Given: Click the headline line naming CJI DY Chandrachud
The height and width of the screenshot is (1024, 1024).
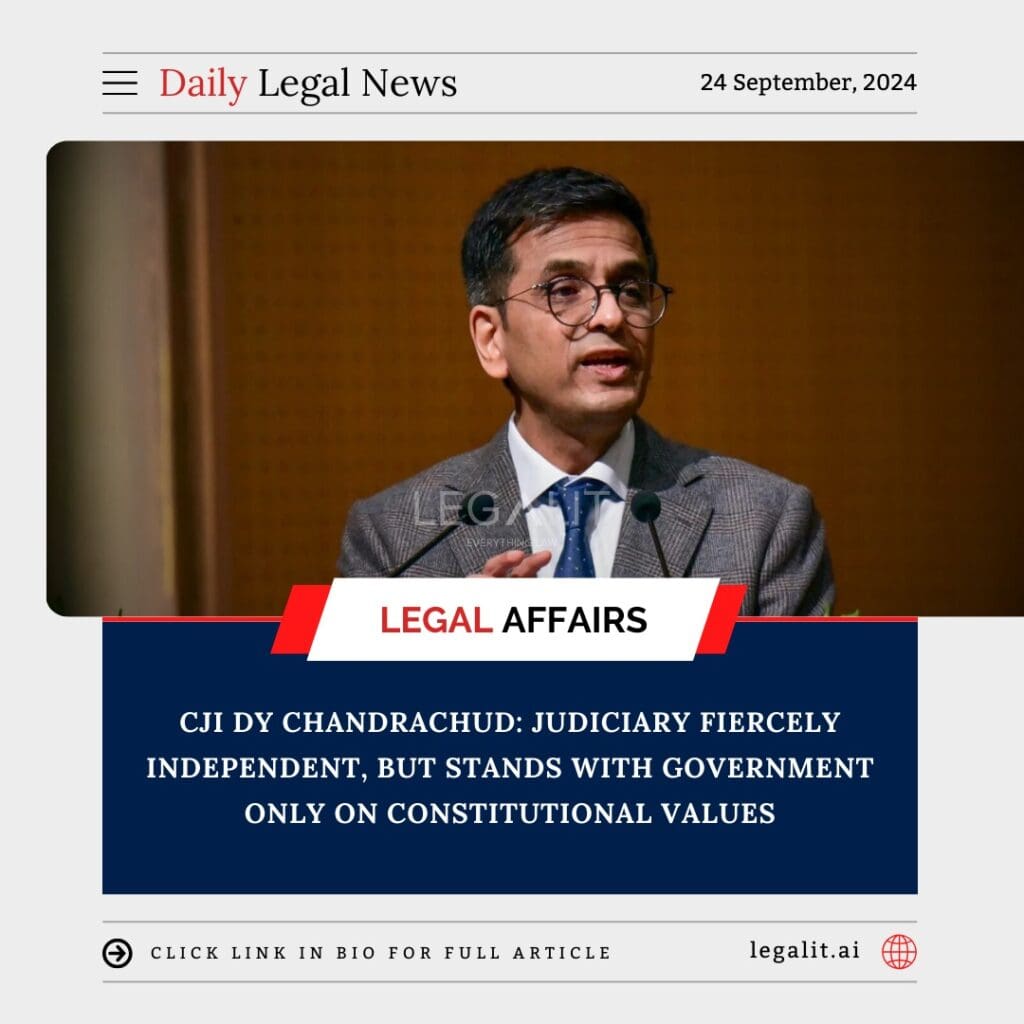Looking at the screenshot, I should click(x=510, y=723).
